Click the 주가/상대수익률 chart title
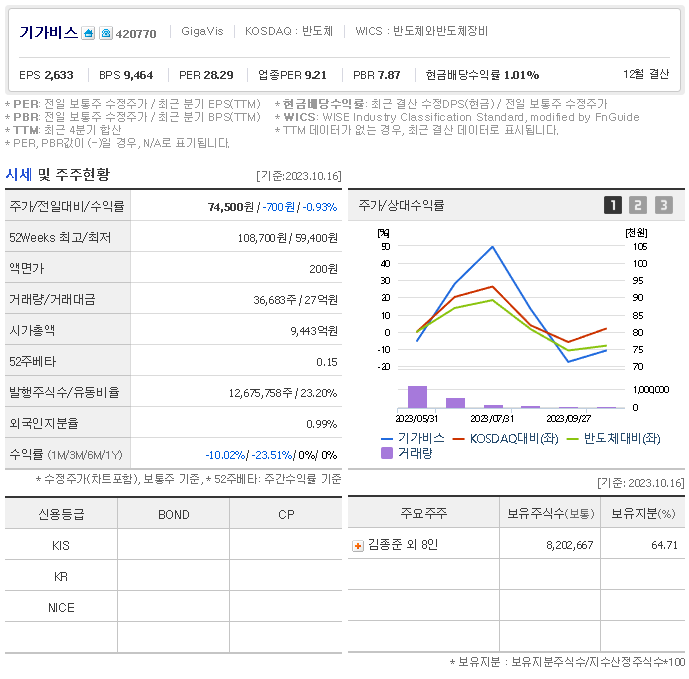Viewport: 689px width, 679px height. (401, 205)
